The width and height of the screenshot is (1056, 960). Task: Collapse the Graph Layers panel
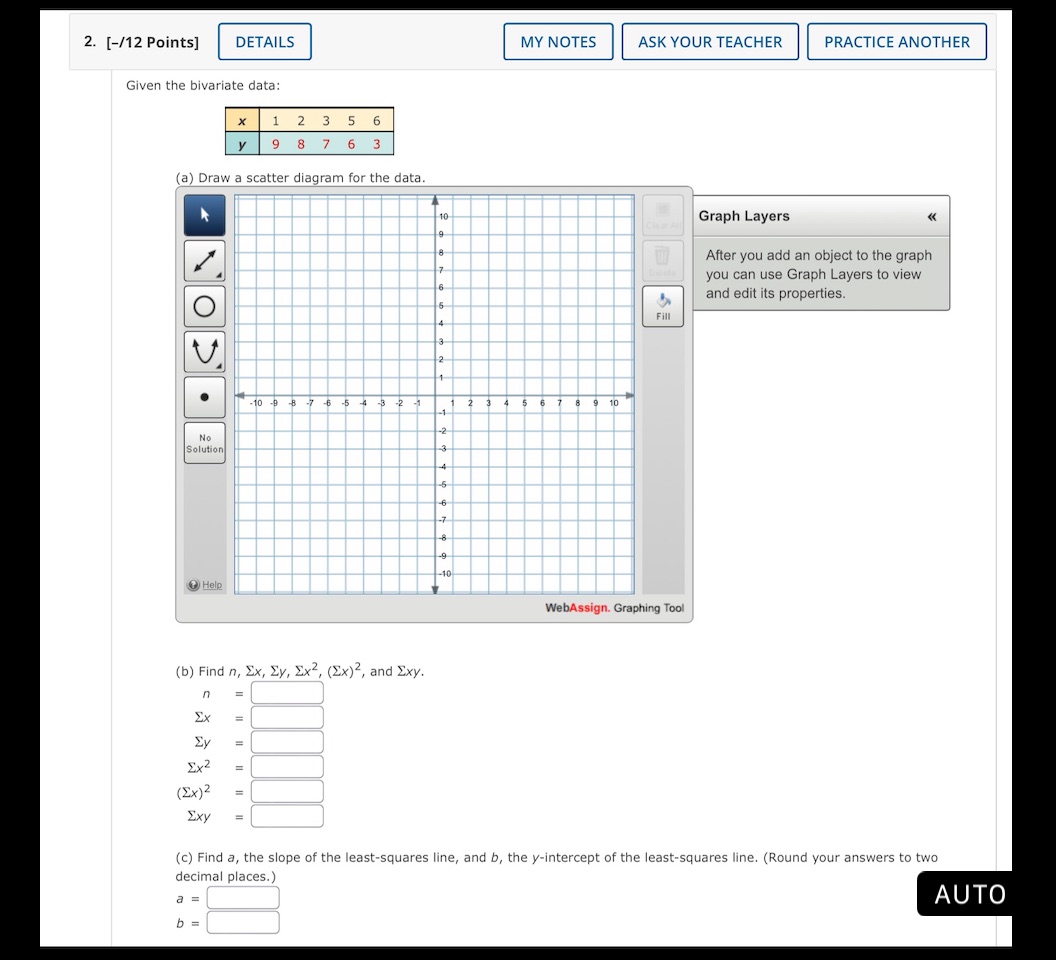pyautogui.click(x=932, y=216)
